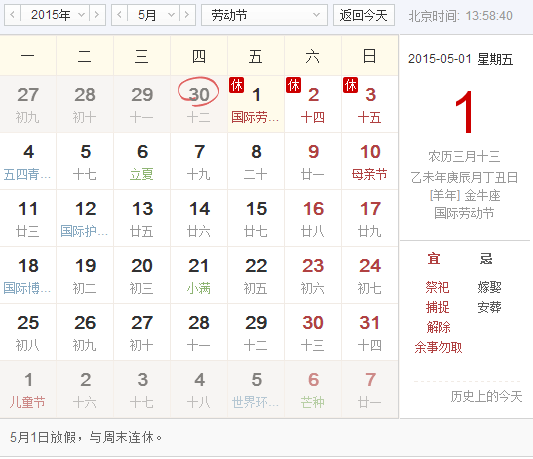Image resolution: width=533 pixels, height=459 pixels.
Task: Select May 6 立夏
Action: tap(142, 161)
